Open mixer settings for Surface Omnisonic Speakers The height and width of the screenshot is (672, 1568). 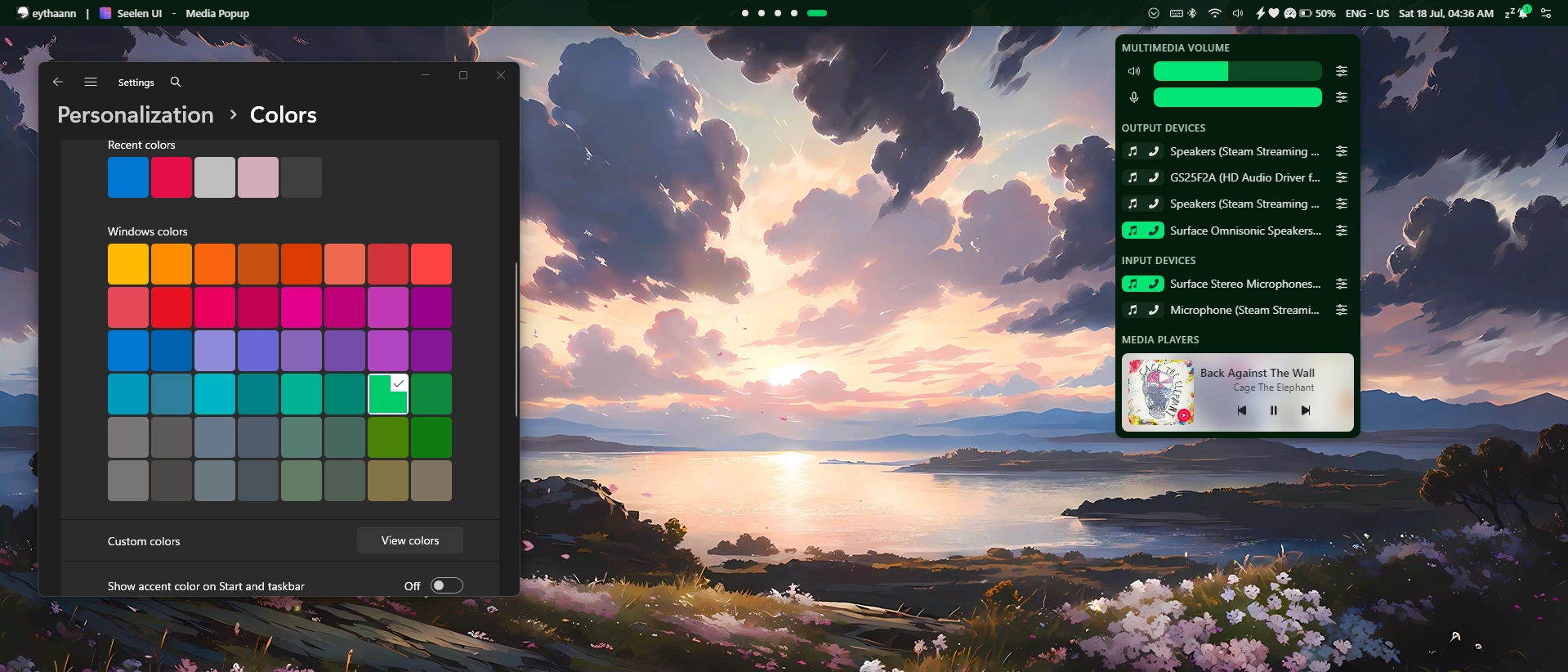(x=1341, y=231)
